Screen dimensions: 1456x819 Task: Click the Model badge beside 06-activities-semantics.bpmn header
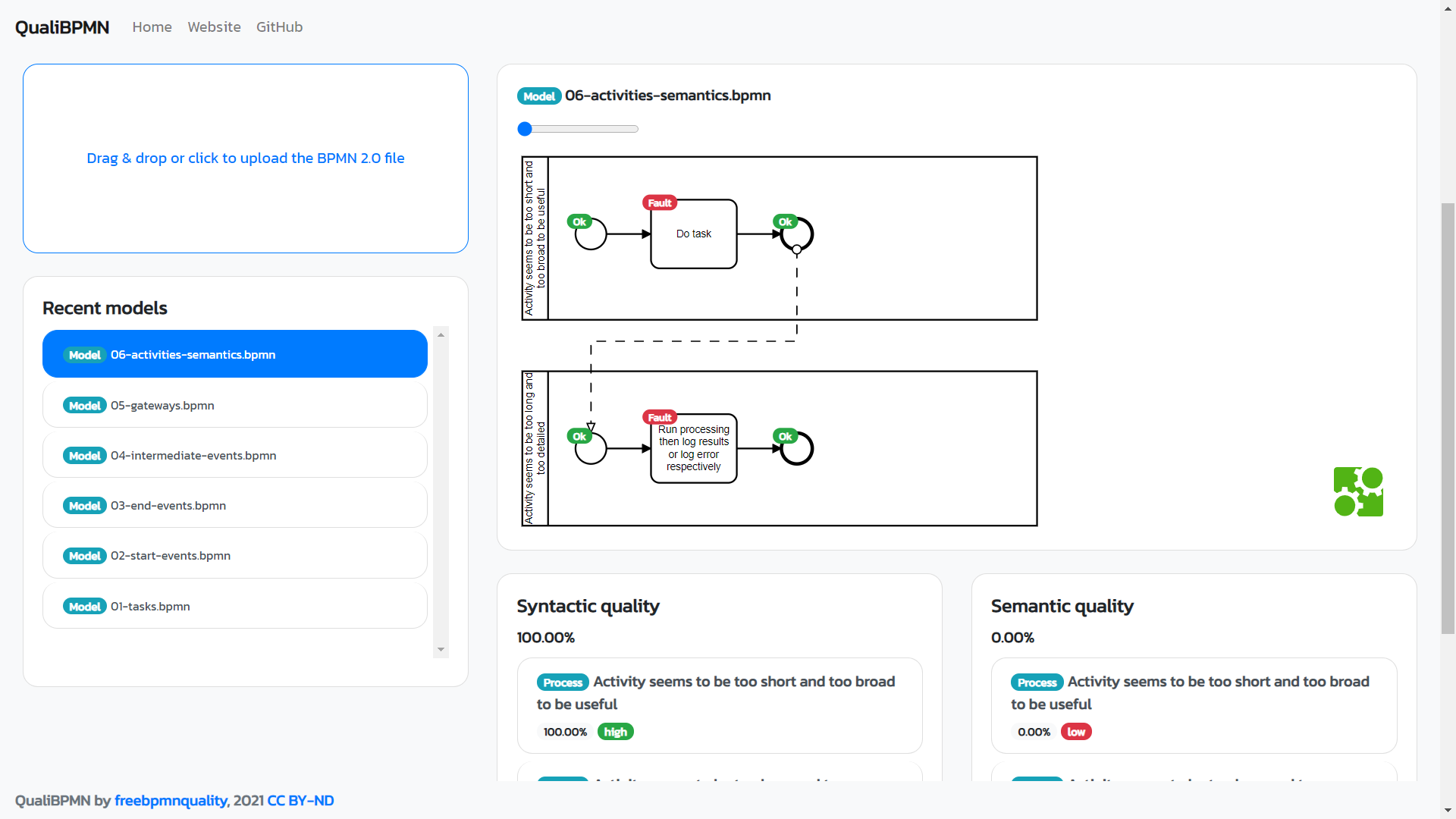click(x=539, y=96)
